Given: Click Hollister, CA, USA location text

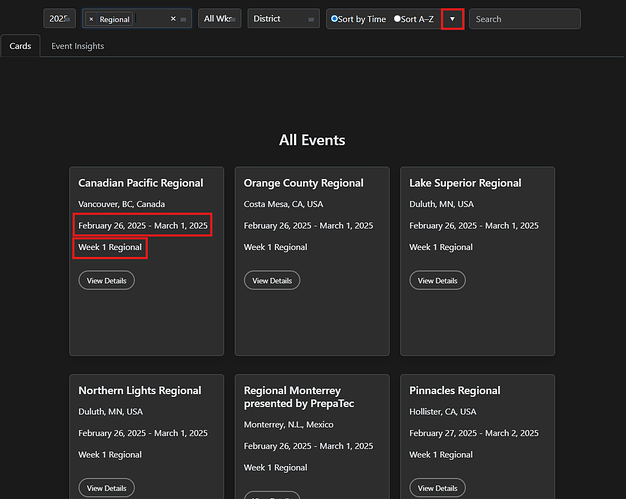Looking at the screenshot, I should tap(443, 412).
